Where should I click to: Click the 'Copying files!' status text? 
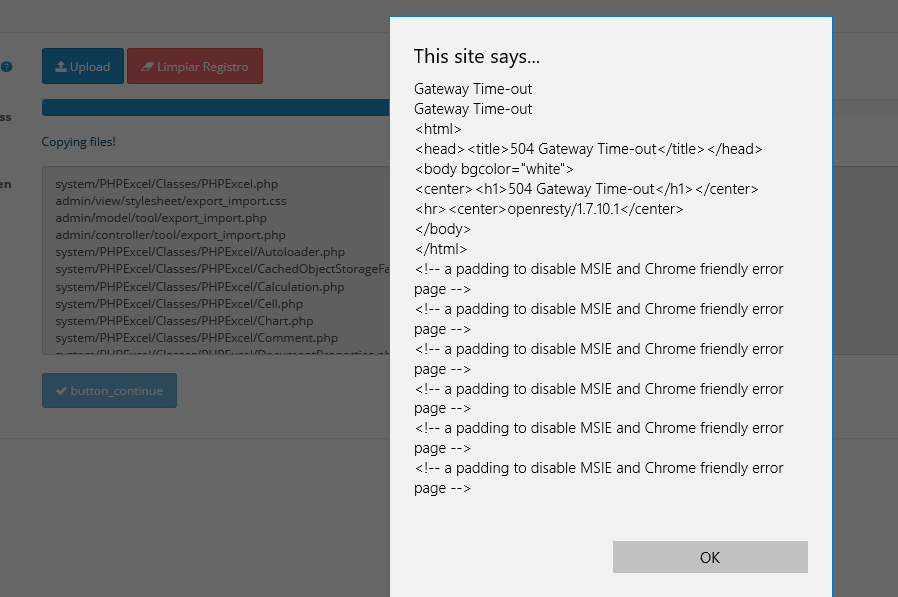(78, 142)
